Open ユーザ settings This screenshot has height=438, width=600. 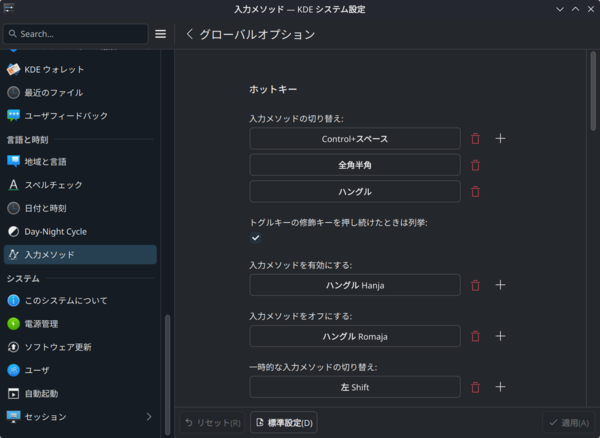(x=80, y=370)
